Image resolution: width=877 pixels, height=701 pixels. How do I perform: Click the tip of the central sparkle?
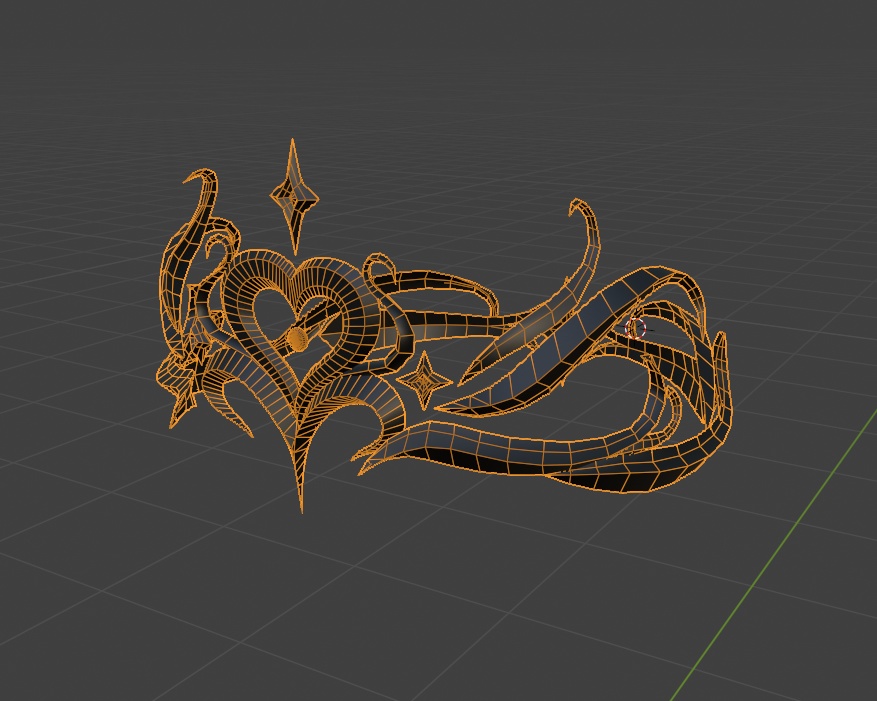coord(293,140)
